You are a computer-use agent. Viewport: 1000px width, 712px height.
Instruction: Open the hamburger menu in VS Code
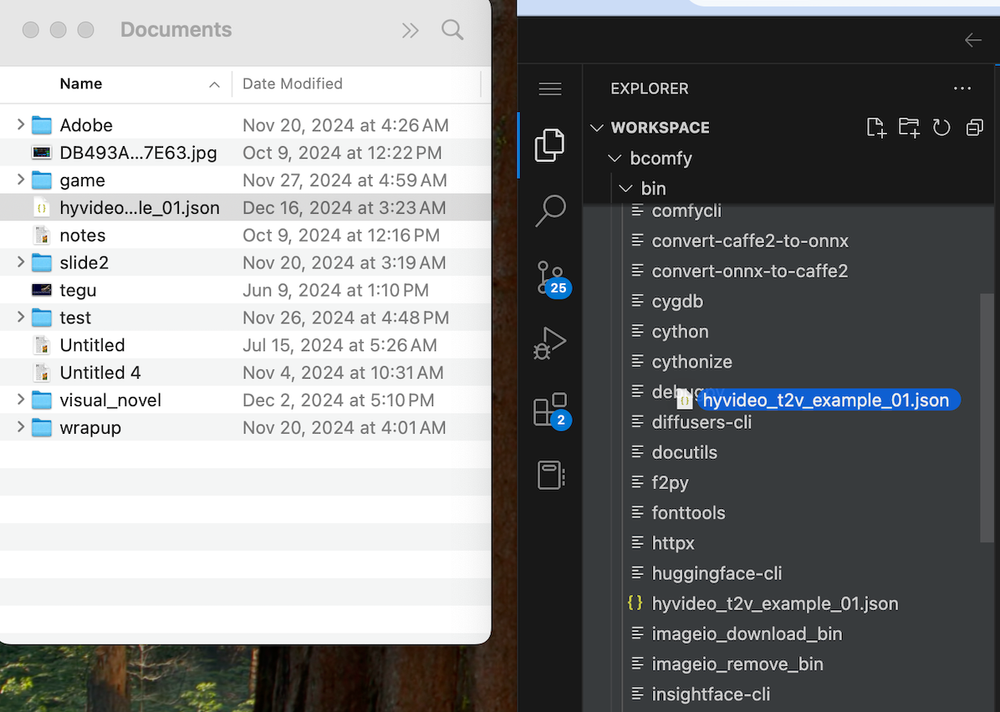pyautogui.click(x=550, y=89)
